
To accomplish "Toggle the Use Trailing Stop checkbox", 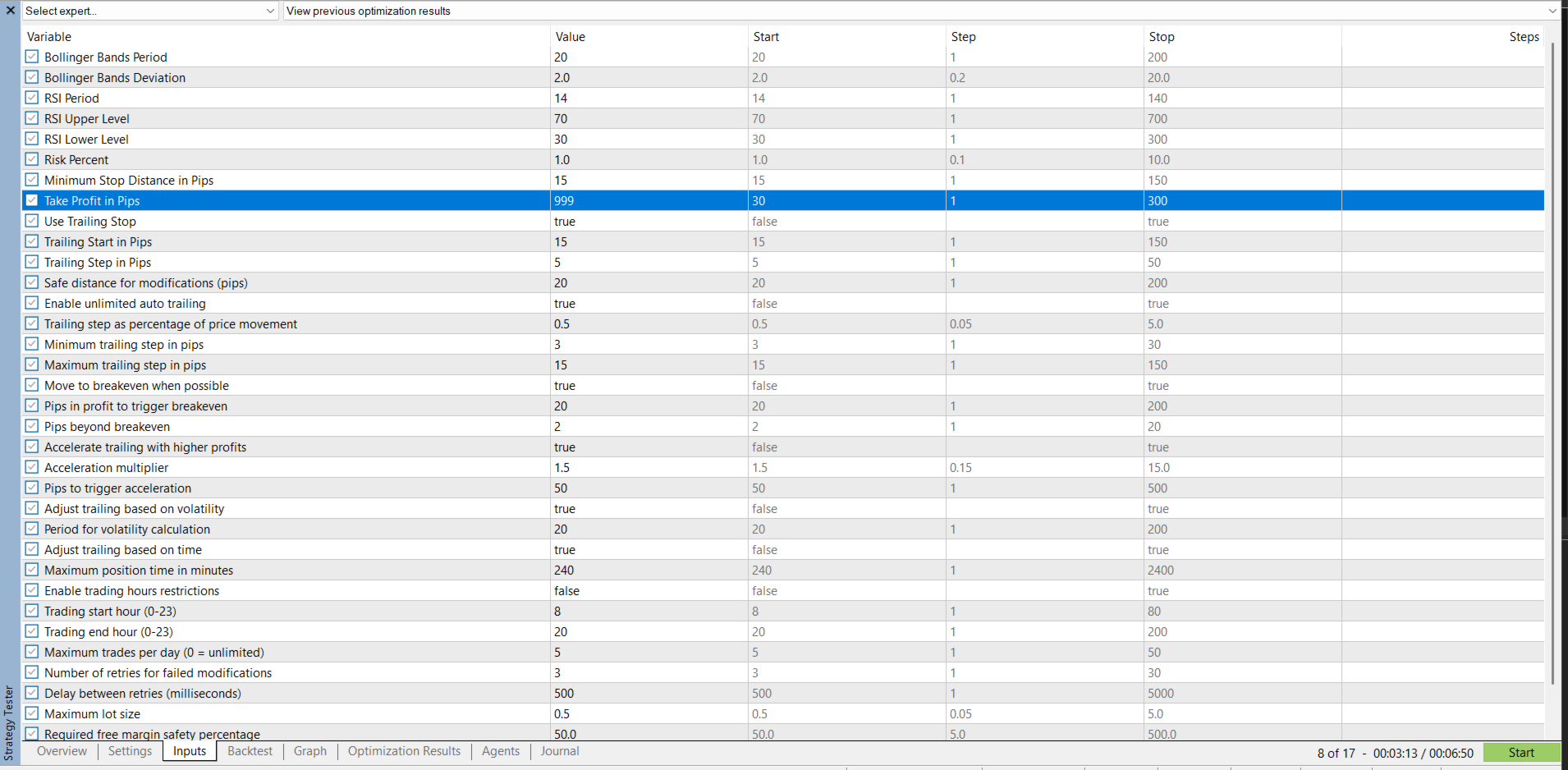I will [32, 221].
